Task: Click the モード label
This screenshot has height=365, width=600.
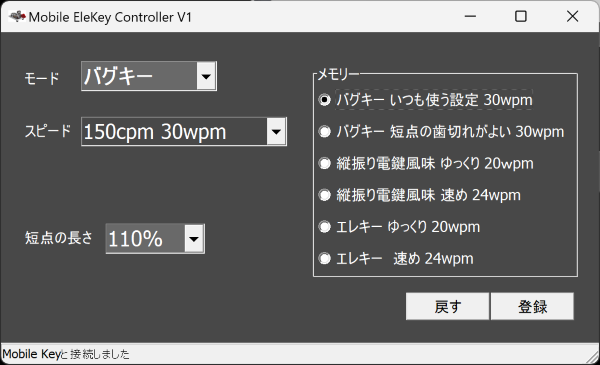Action: [x=42, y=78]
